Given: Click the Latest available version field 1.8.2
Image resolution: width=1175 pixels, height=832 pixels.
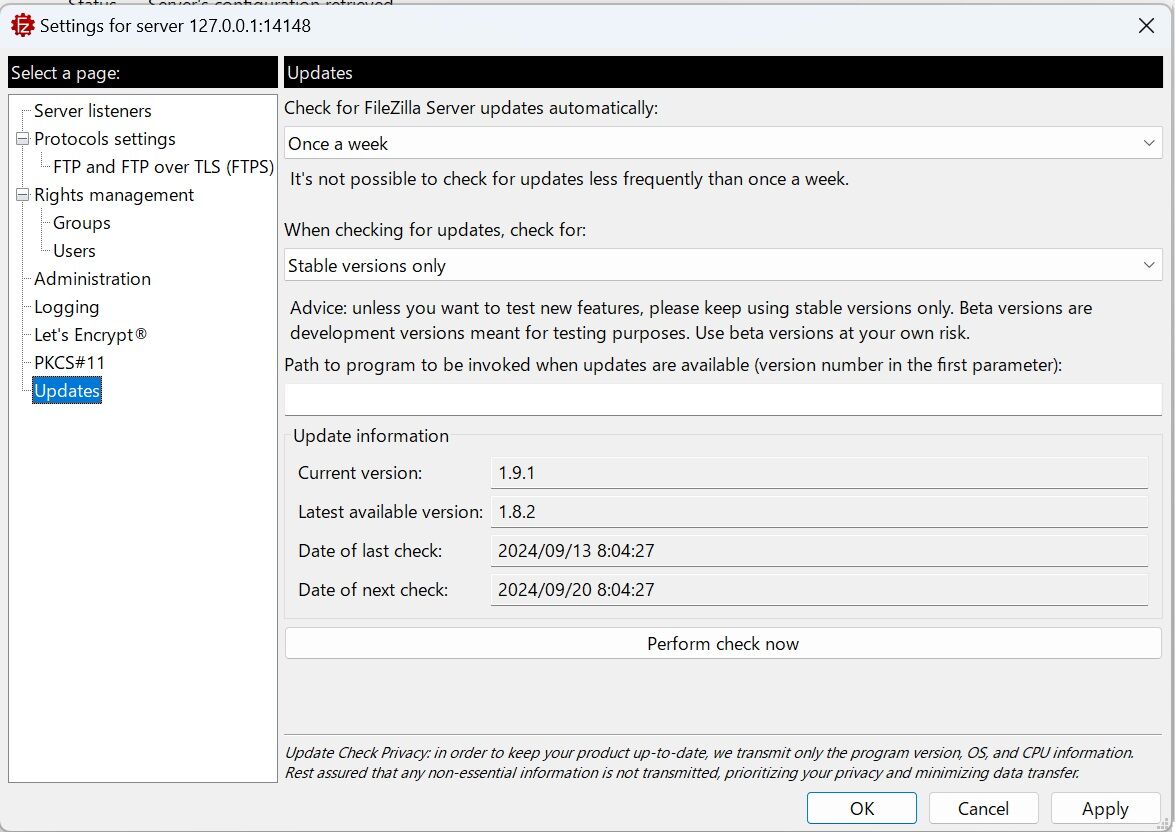Looking at the screenshot, I should click(x=819, y=512).
